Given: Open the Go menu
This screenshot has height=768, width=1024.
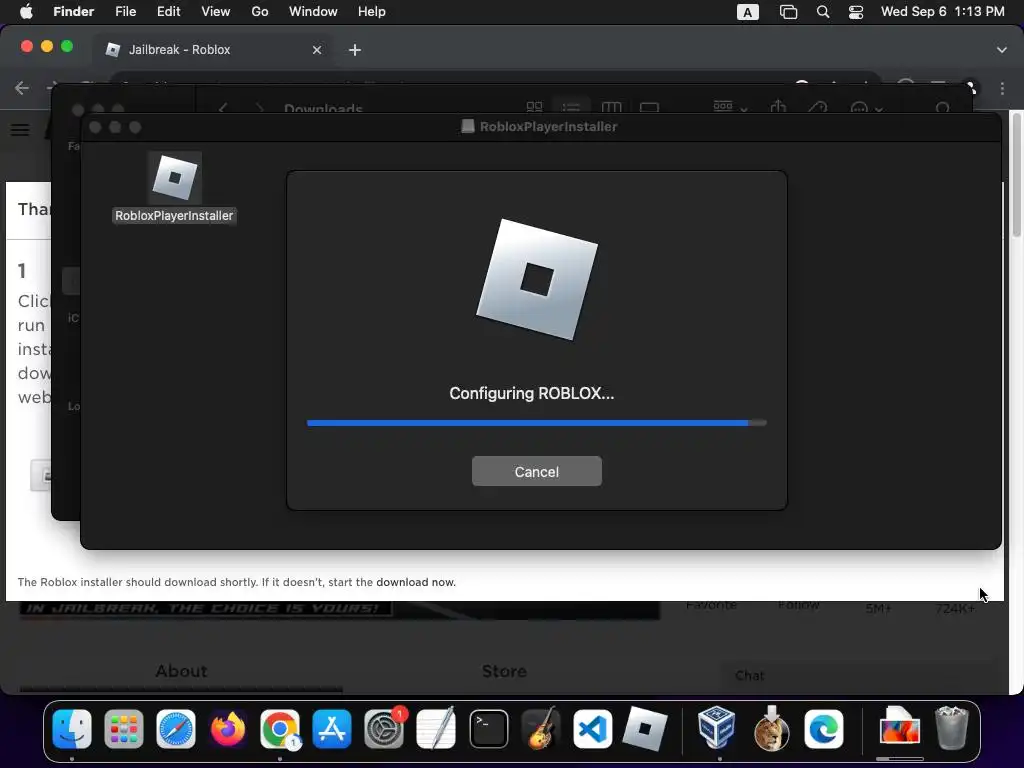Looking at the screenshot, I should (x=260, y=12).
